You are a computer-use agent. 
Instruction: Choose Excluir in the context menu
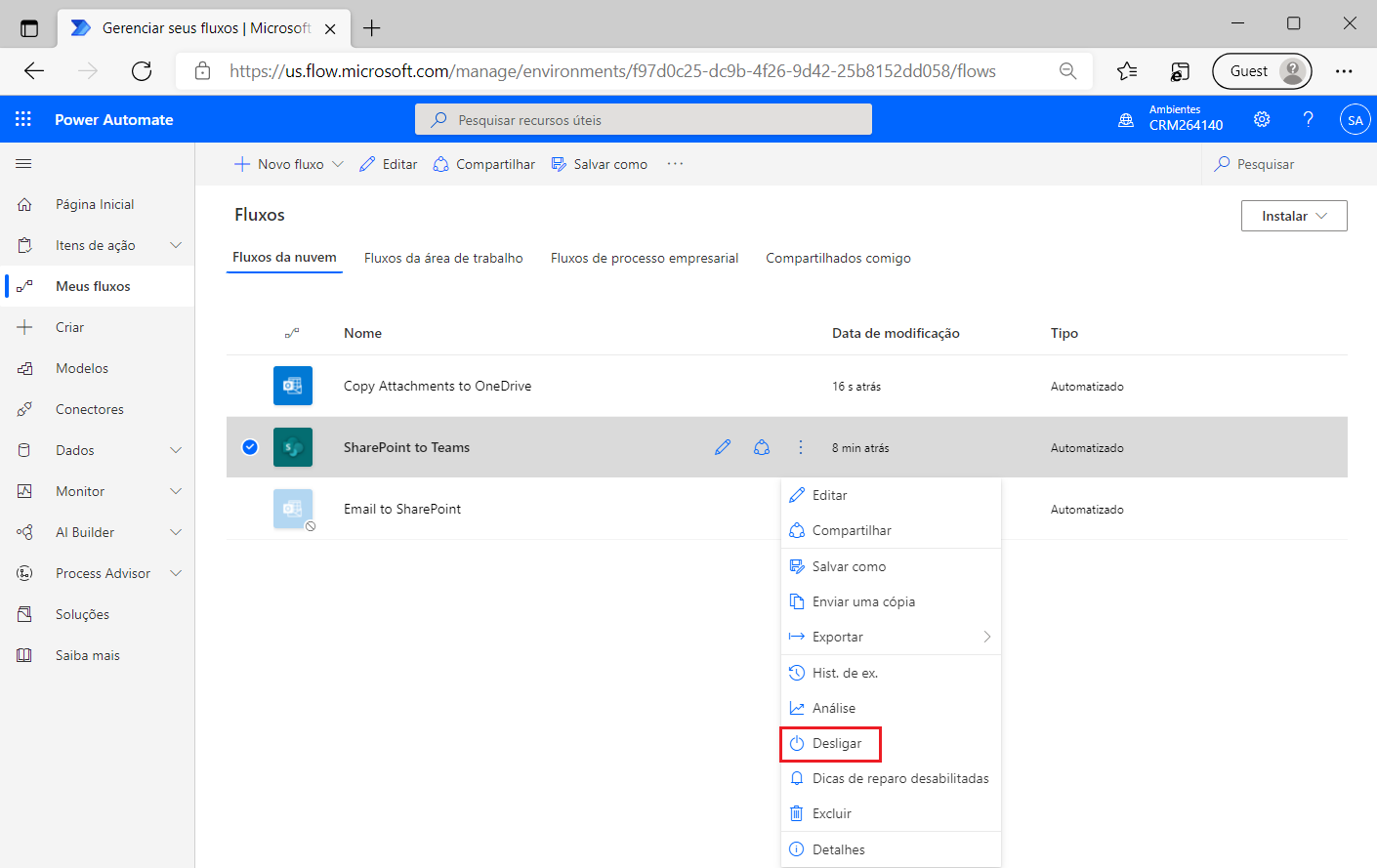point(891,813)
